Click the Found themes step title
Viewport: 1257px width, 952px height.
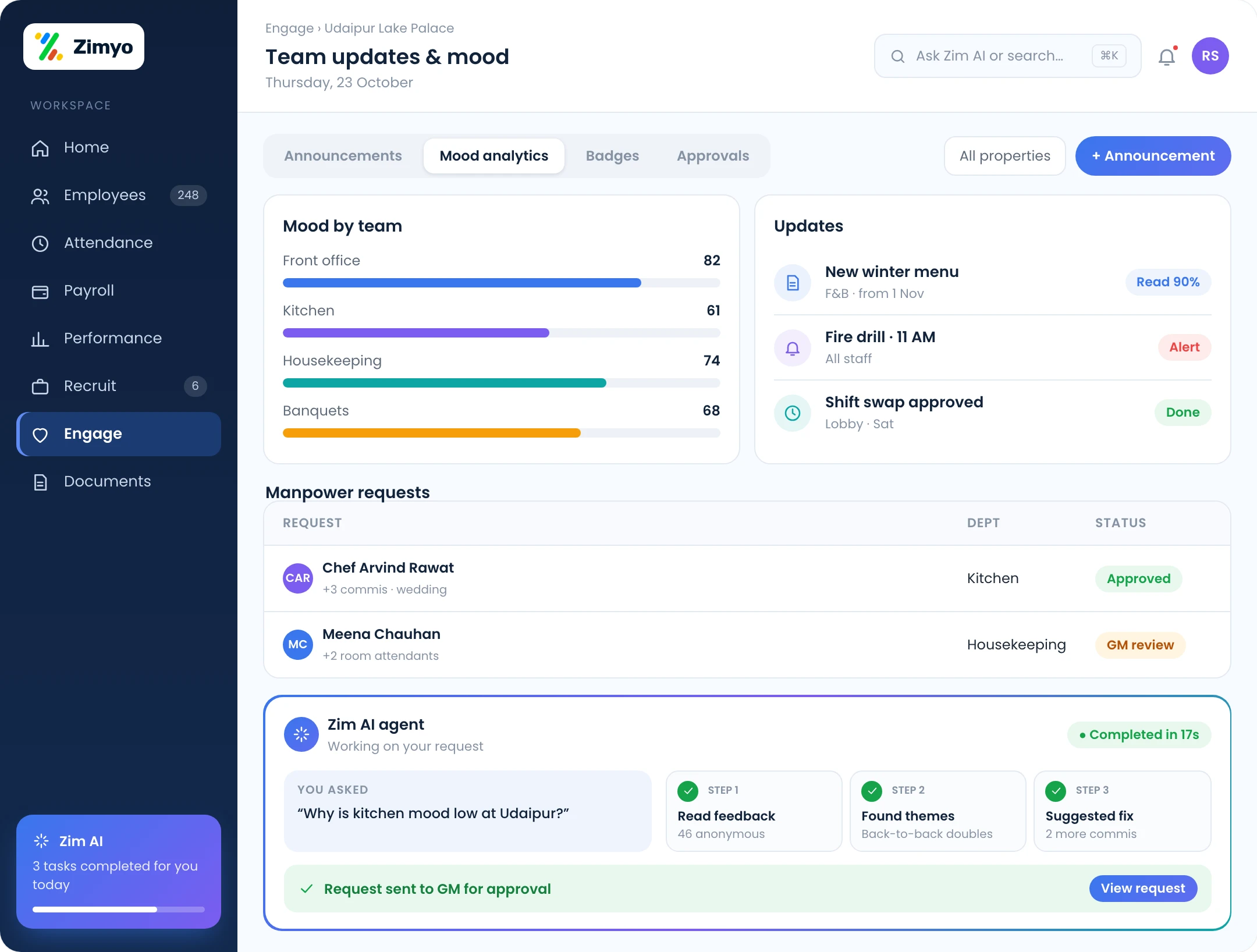pos(908,816)
